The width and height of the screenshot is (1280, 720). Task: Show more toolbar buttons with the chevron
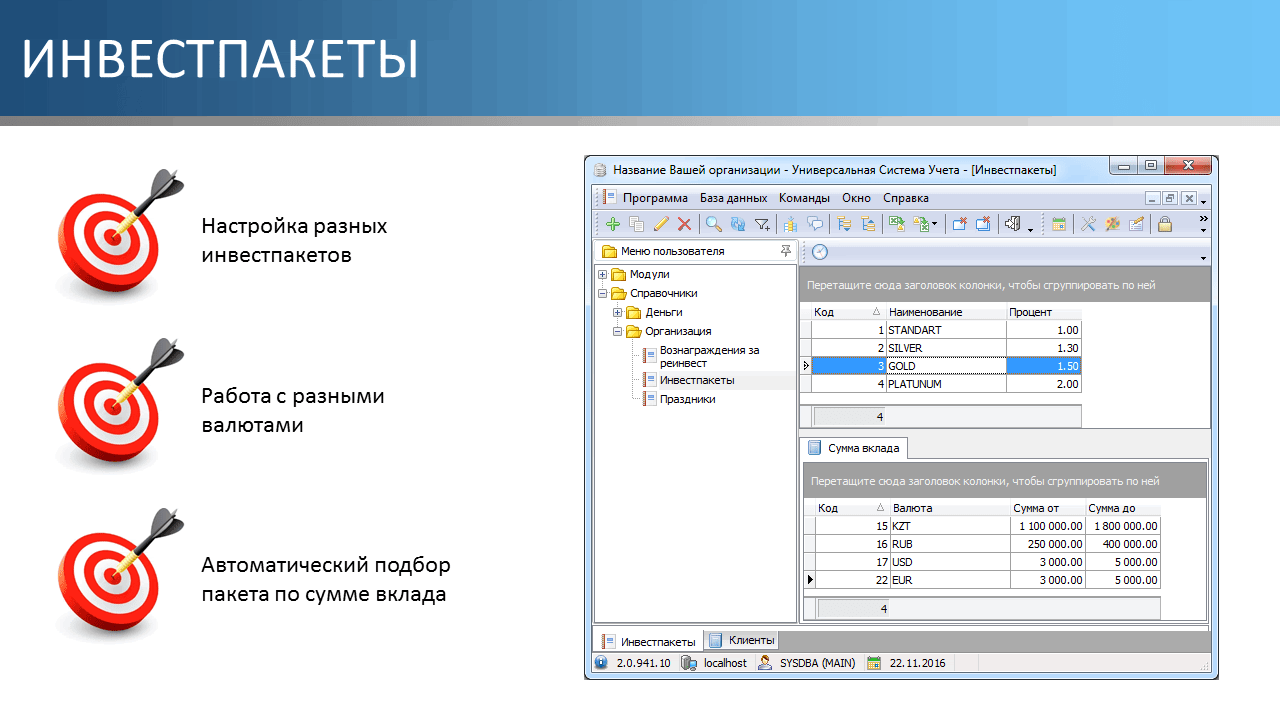coord(1203,219)
